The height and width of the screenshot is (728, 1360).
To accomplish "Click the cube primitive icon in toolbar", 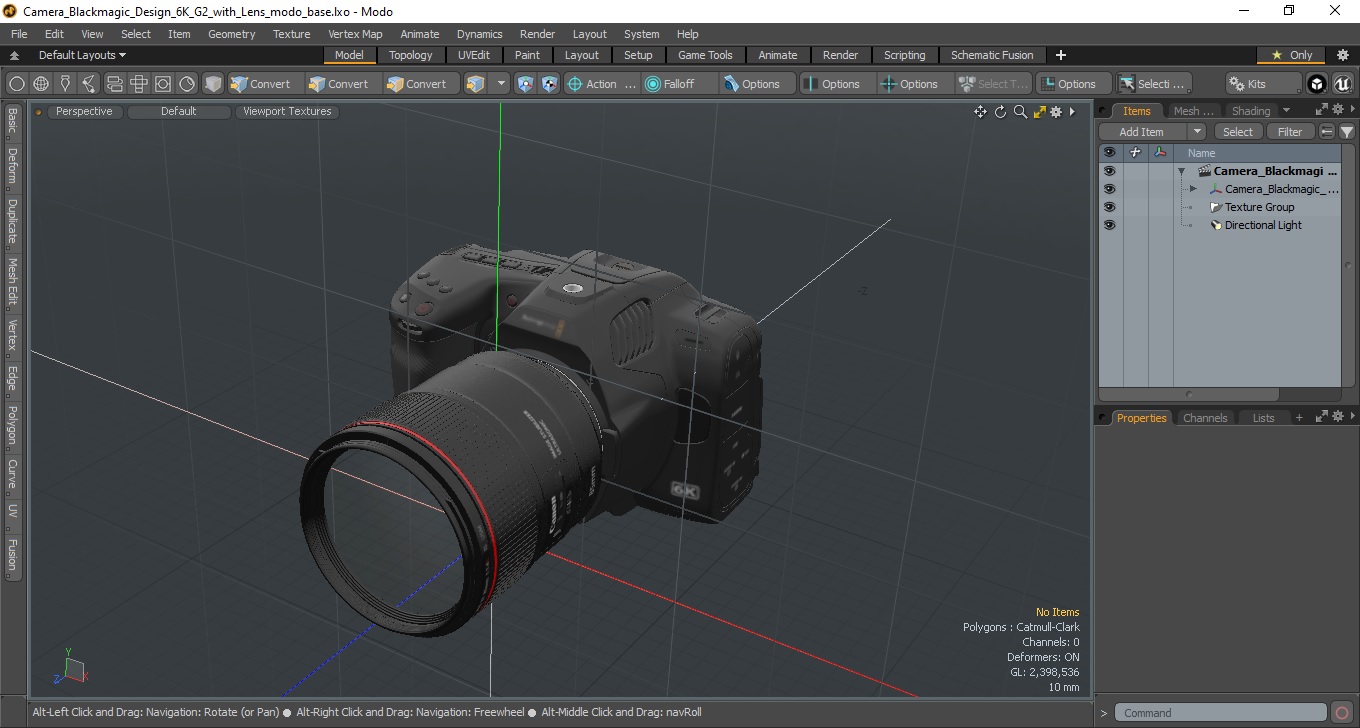I will tap(213, 84).
